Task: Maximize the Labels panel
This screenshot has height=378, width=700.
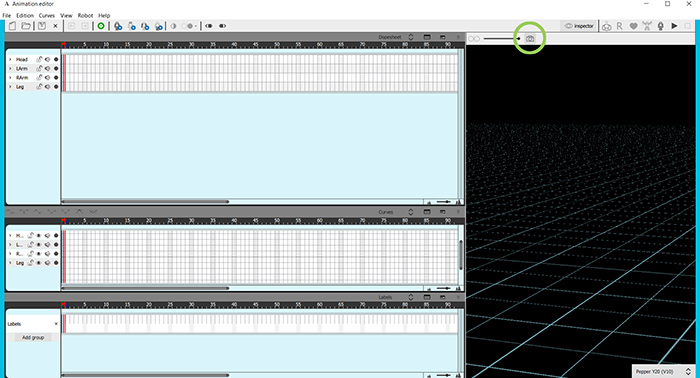Action: 427,297
